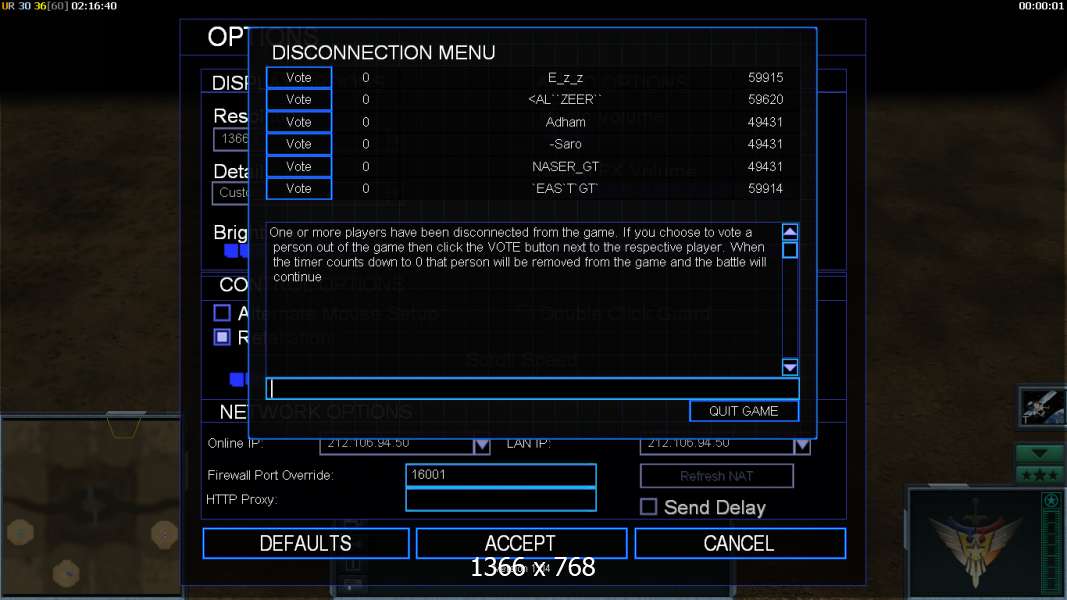The image size is (1067, 600).
Task: Open the Resolution combo box
Action: click(x=231, y=139)
